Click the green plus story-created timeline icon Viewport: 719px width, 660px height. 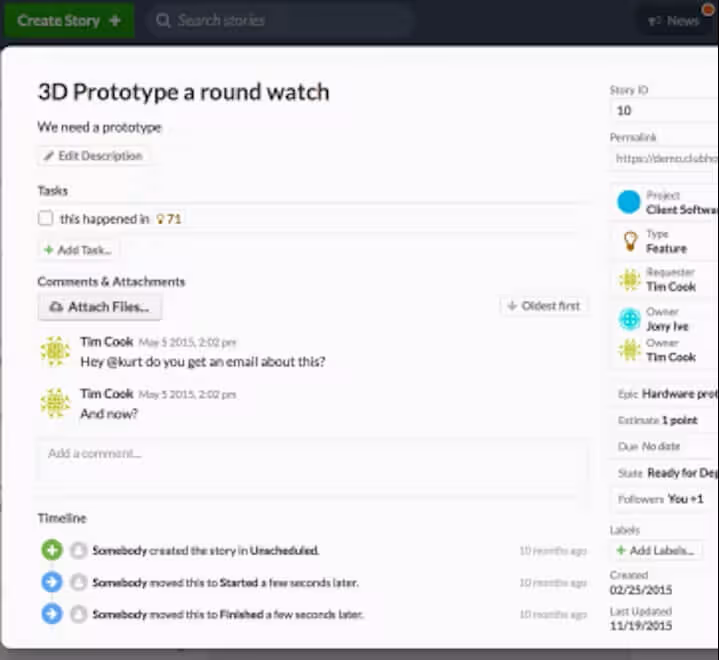pos(52,550)
